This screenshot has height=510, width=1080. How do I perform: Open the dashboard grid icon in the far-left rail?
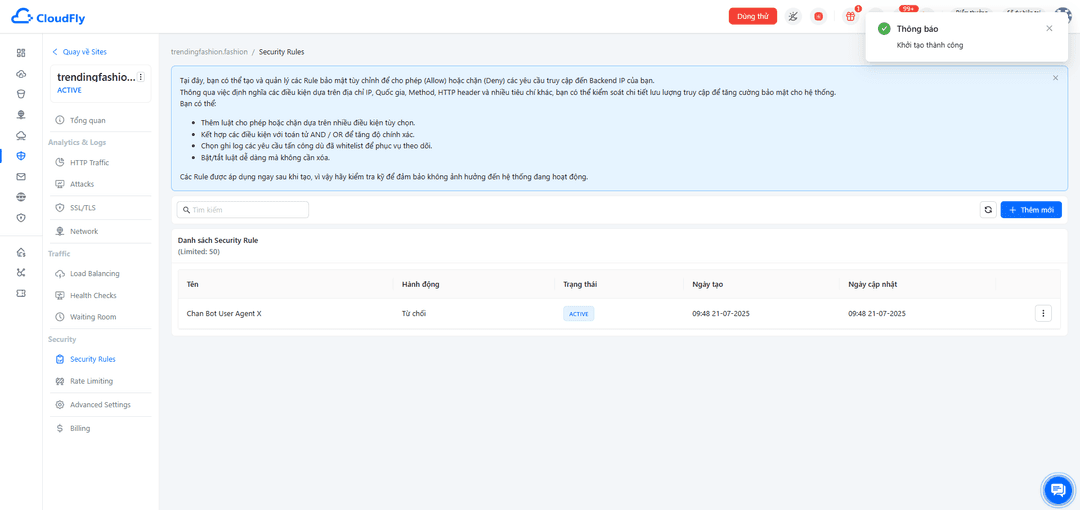pyautogui.click(x=21, y=53)
